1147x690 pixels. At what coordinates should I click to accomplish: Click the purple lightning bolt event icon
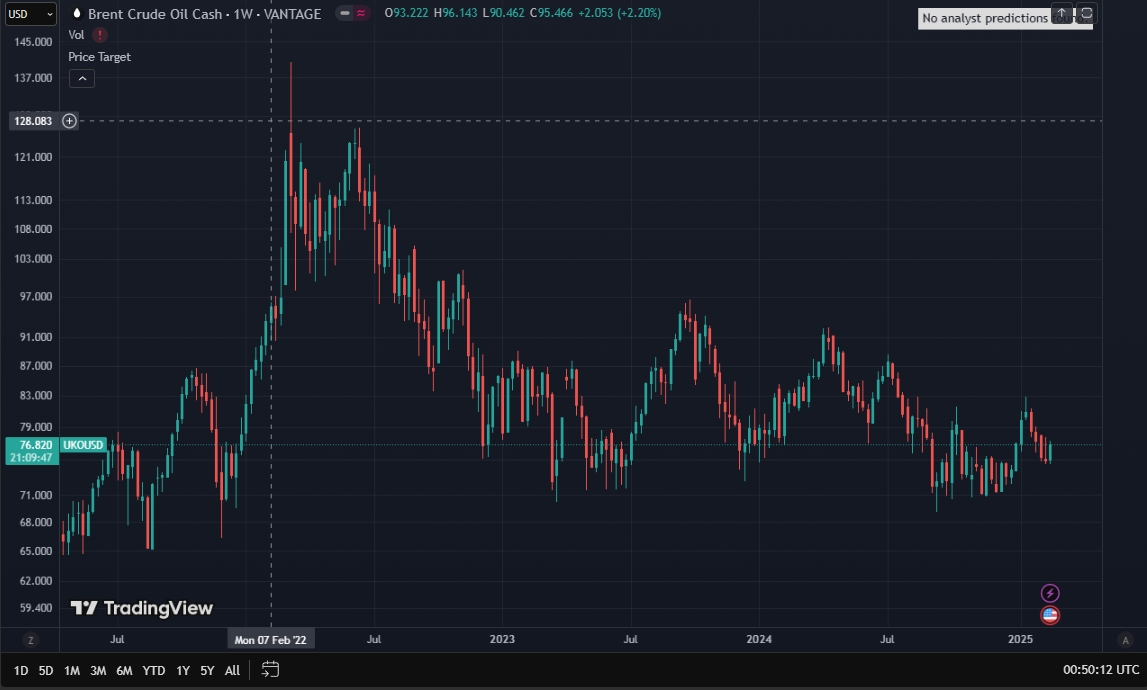click(1050, 593)
